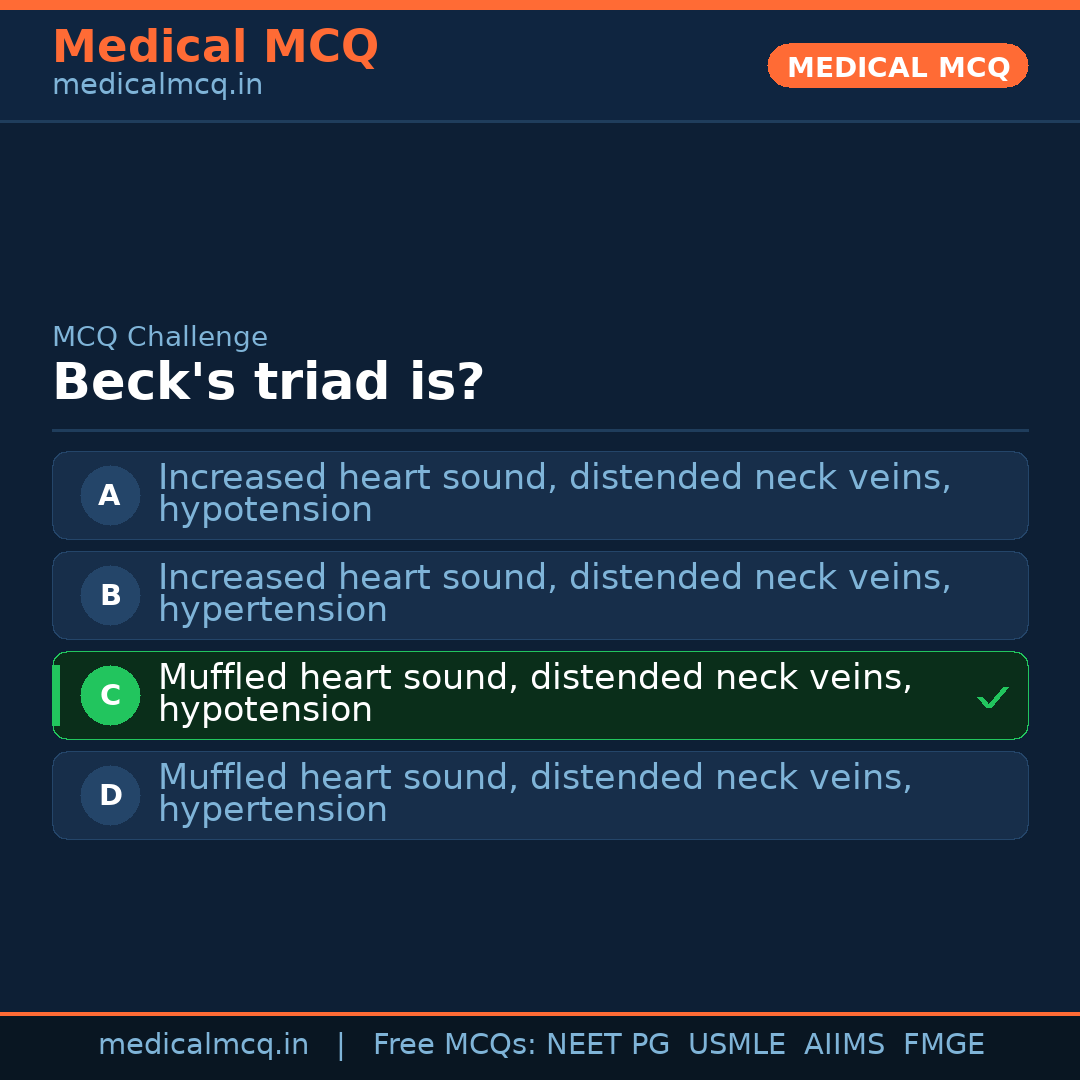Choose answer text 'Increased heart sound... hypertension'
Viewport: 1080px width, 1080px height.
pos(554,594)
